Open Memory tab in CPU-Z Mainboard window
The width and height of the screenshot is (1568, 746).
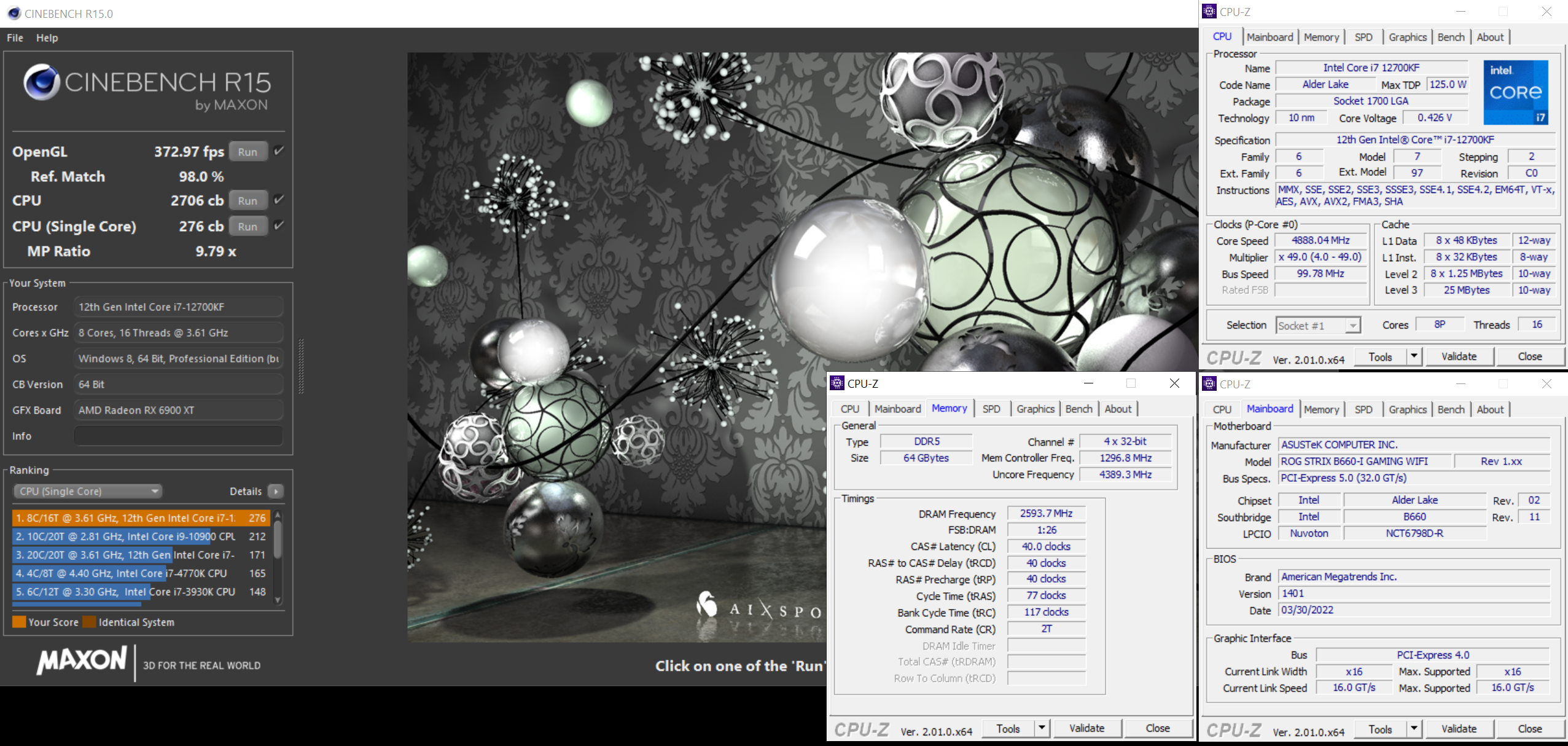[1321, 409]
